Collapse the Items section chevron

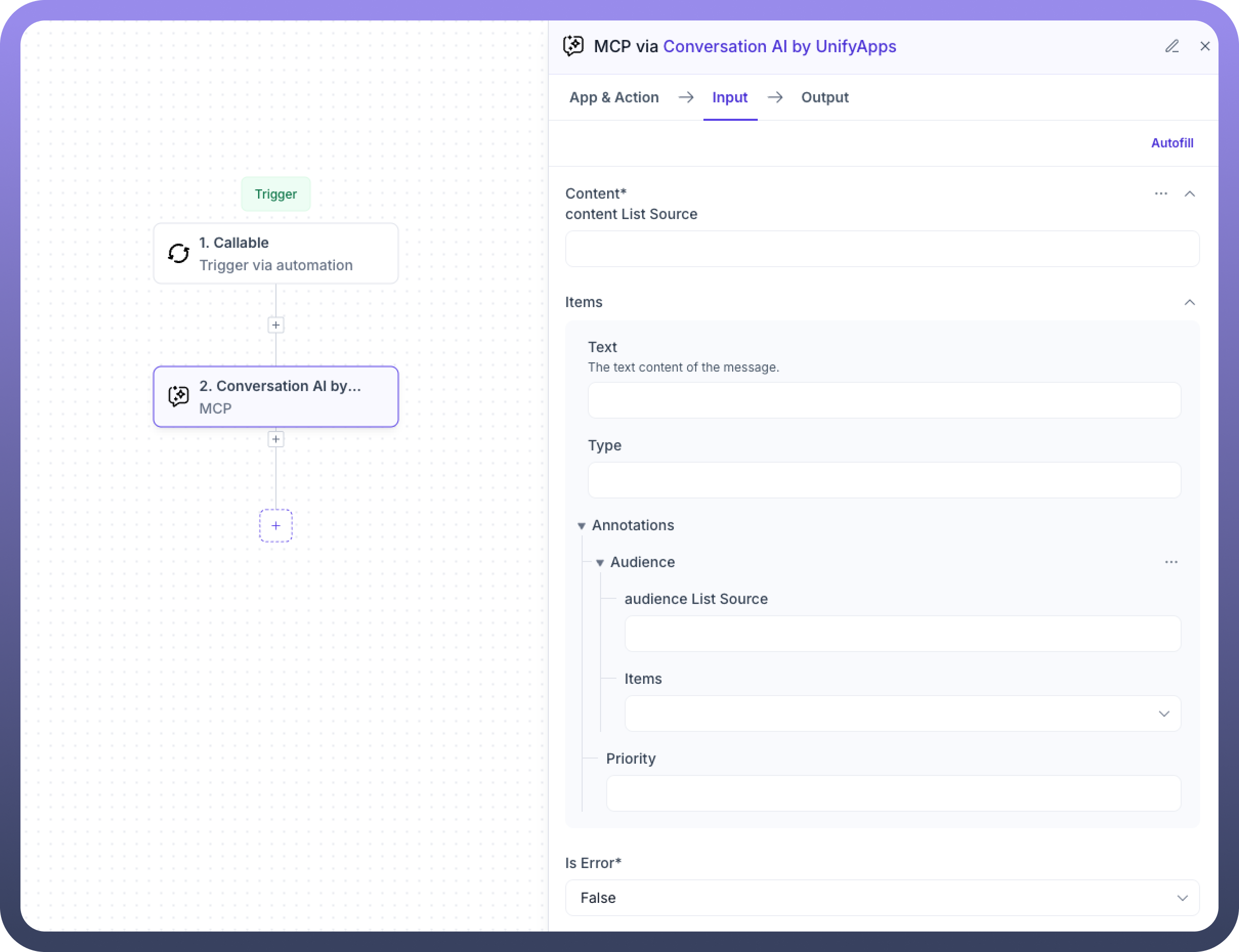(x=1190, y=302)
